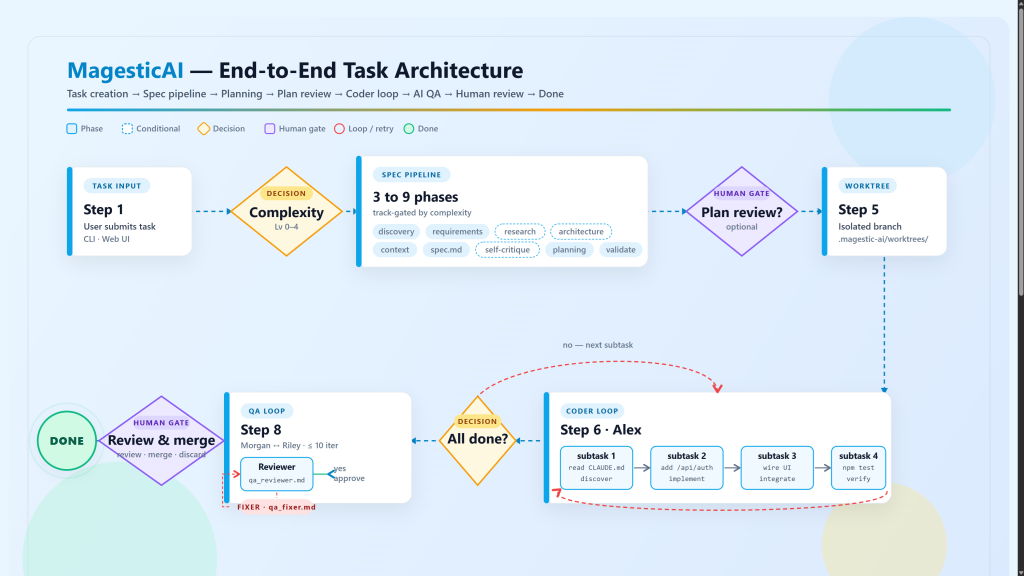This screenshot has height=576, width=1024.
Task: Click the 'Step 6 · Alex' heading
Action: coord(601,430)
